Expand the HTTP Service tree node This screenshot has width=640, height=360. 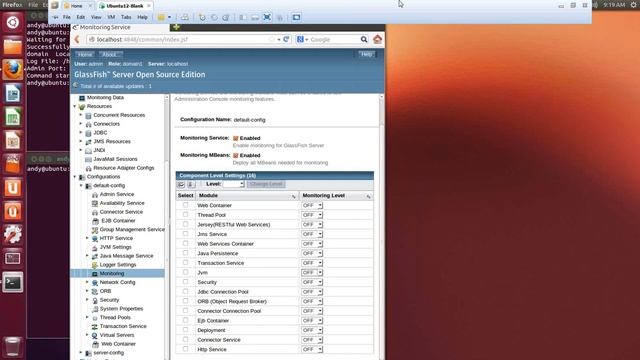(87, 238)
